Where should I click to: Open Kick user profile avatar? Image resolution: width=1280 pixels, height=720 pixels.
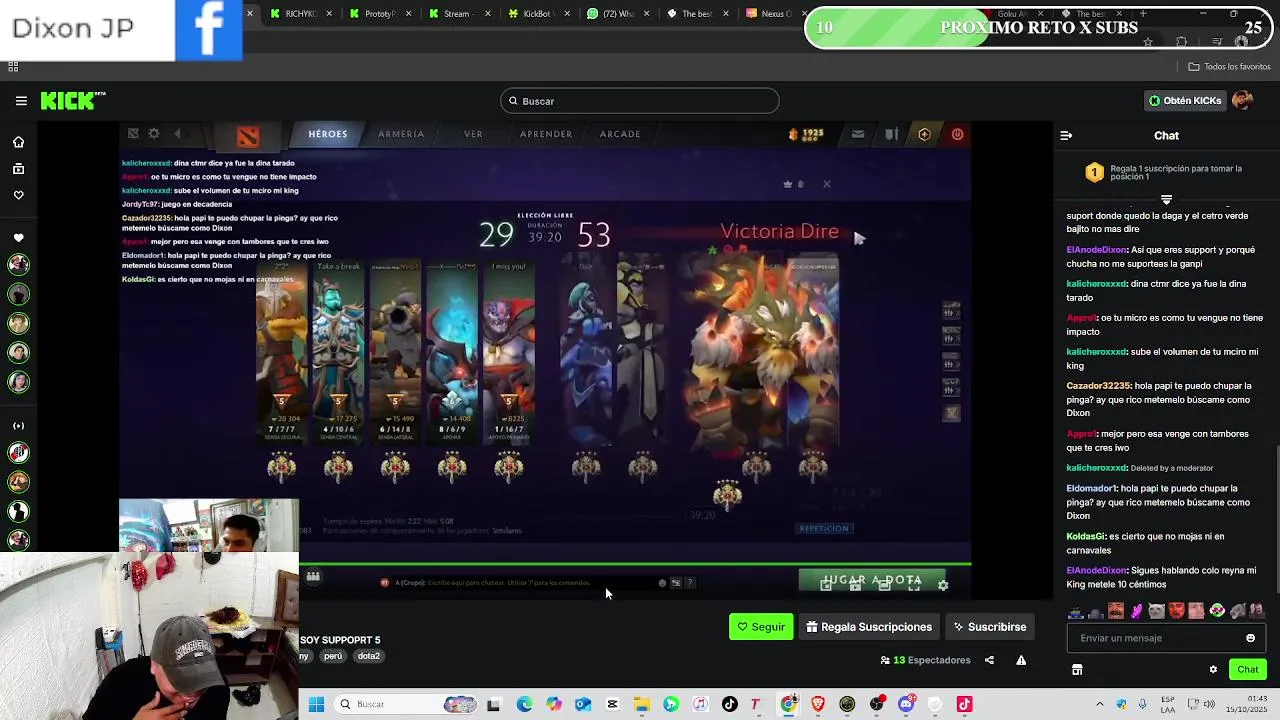click(1242, 100)
